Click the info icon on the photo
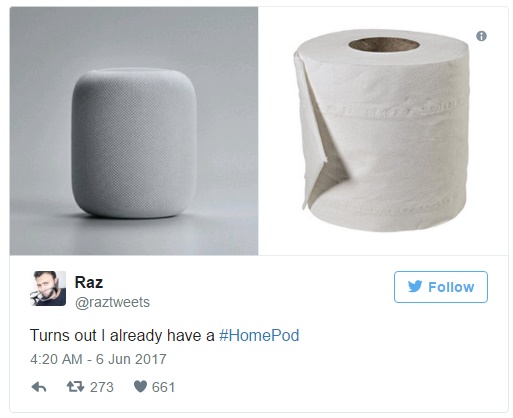Image resolution: width=513 pixels, height=418 pixels. coord(481,36)
